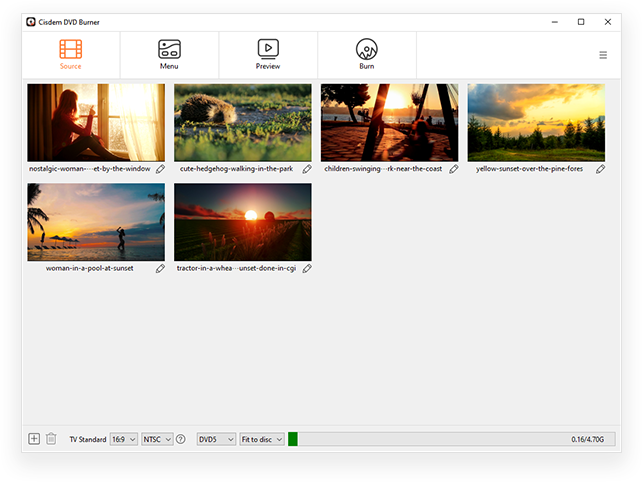Click the add video plus icon
Screen dimensions: 642x482
34,439
